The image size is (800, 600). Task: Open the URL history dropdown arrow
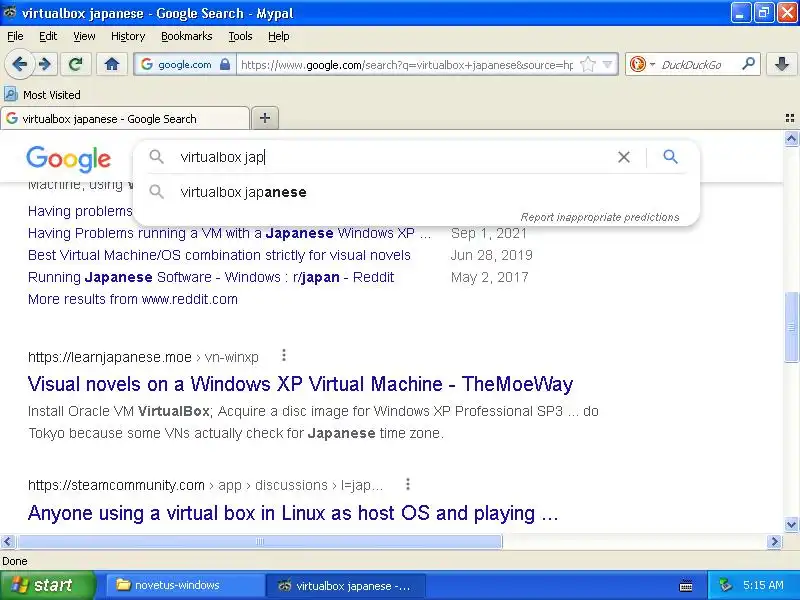pyautogui.click(x=607, y=65)
